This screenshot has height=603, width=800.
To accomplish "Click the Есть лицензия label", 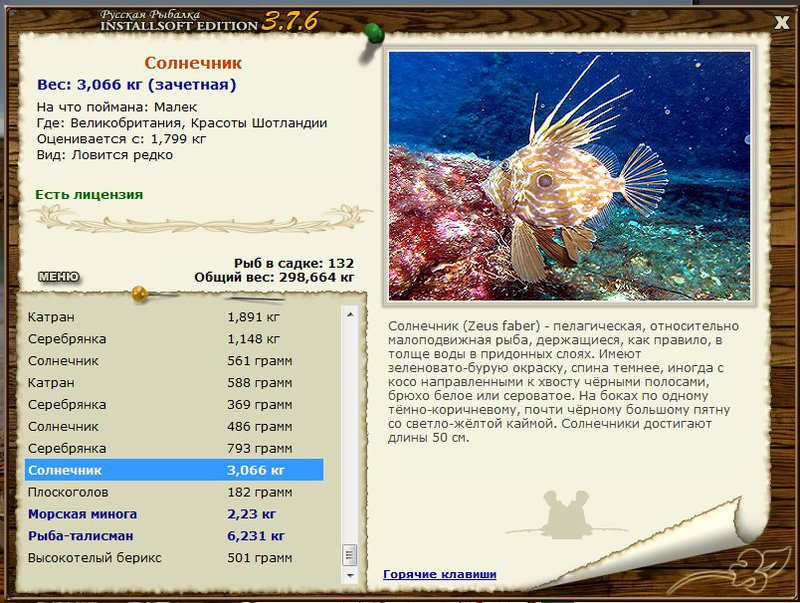I will 89,195.
